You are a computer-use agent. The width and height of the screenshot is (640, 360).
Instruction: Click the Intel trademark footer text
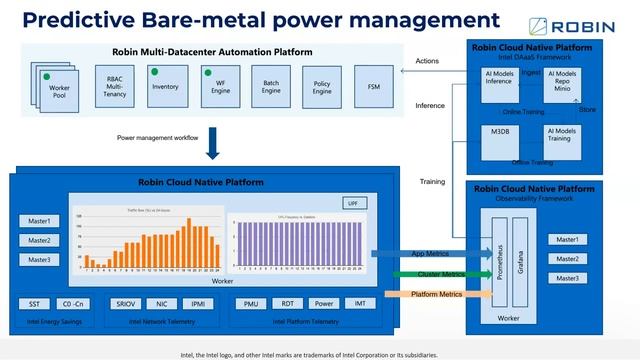(309, 355)
